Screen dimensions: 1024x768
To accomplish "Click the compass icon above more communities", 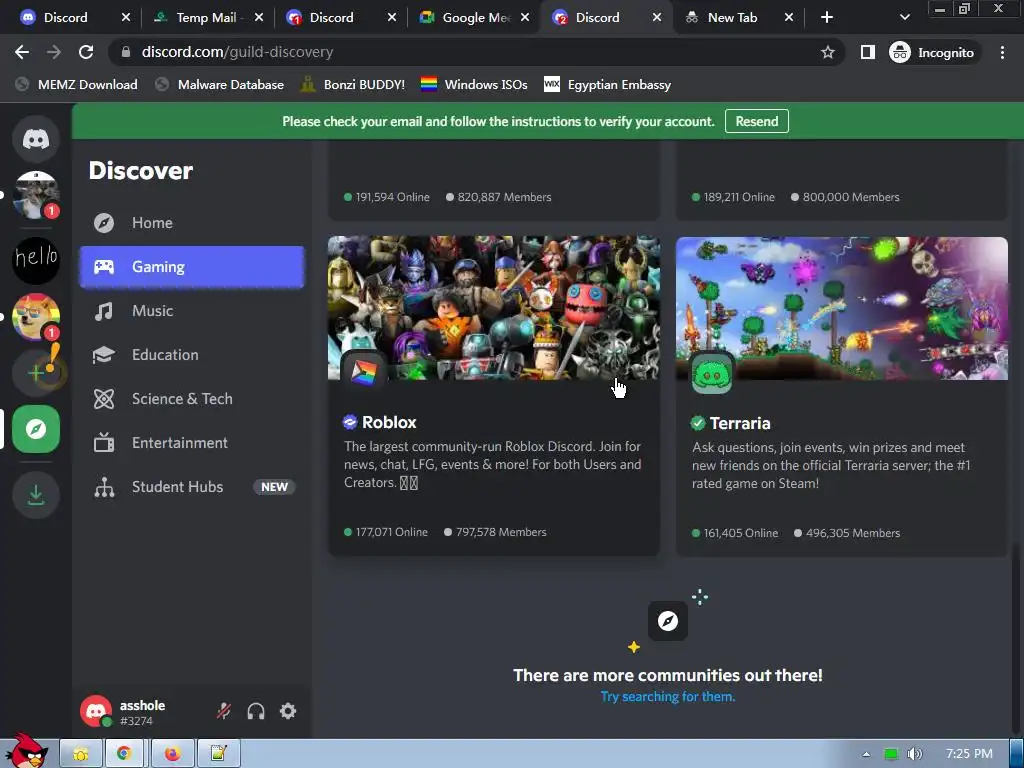I will point(667,621).
